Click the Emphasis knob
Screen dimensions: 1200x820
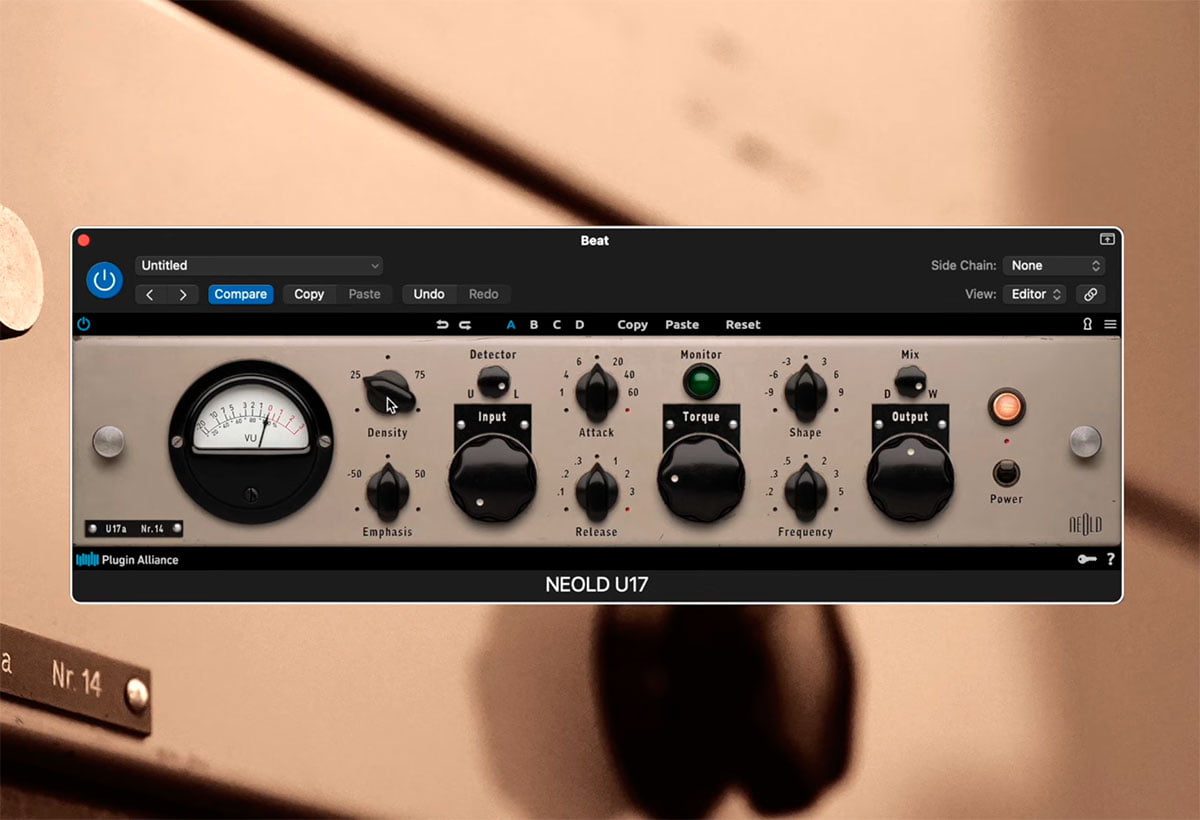[388, 491]
